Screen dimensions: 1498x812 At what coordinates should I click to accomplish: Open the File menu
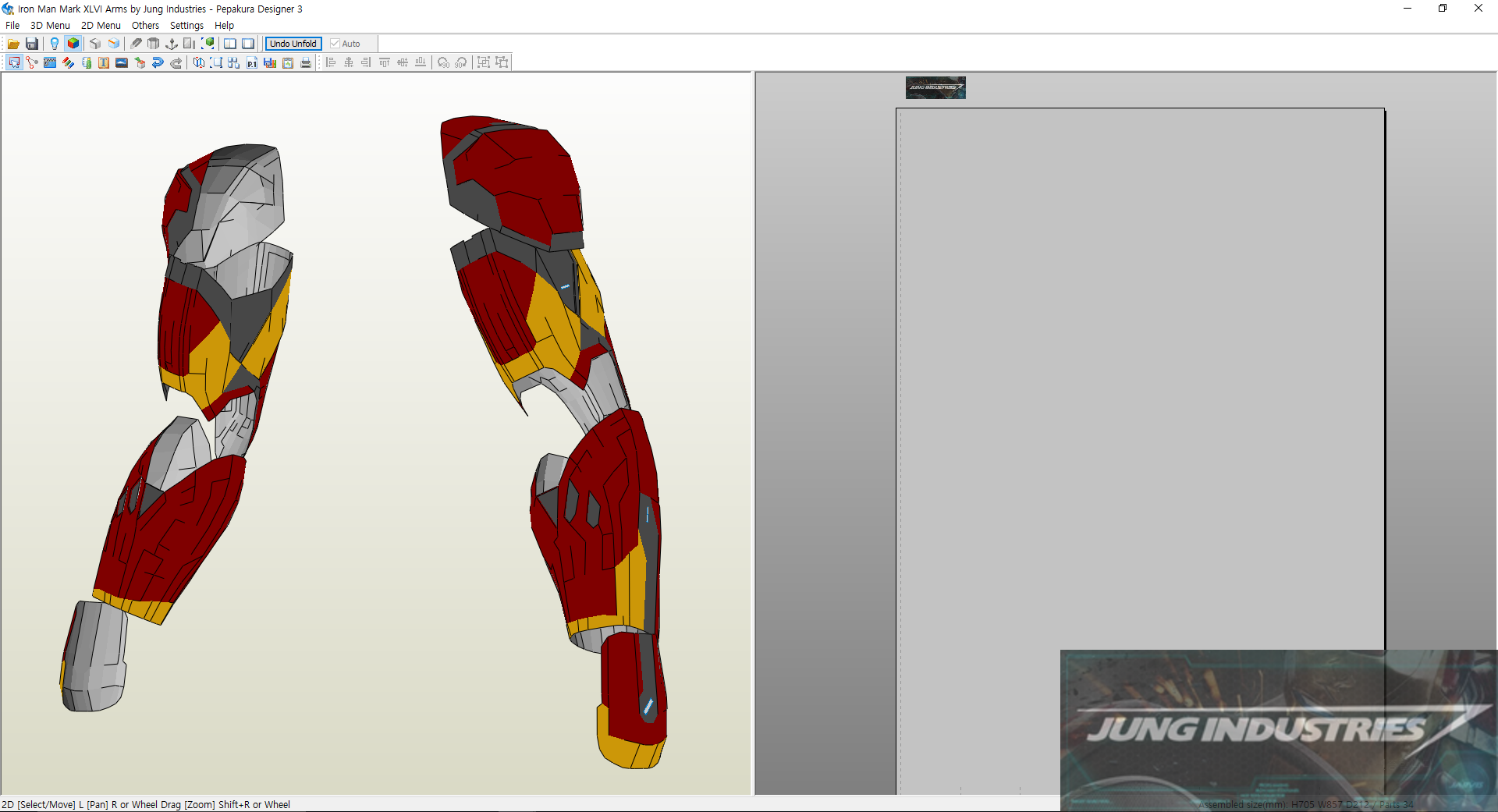pos(12,25)
